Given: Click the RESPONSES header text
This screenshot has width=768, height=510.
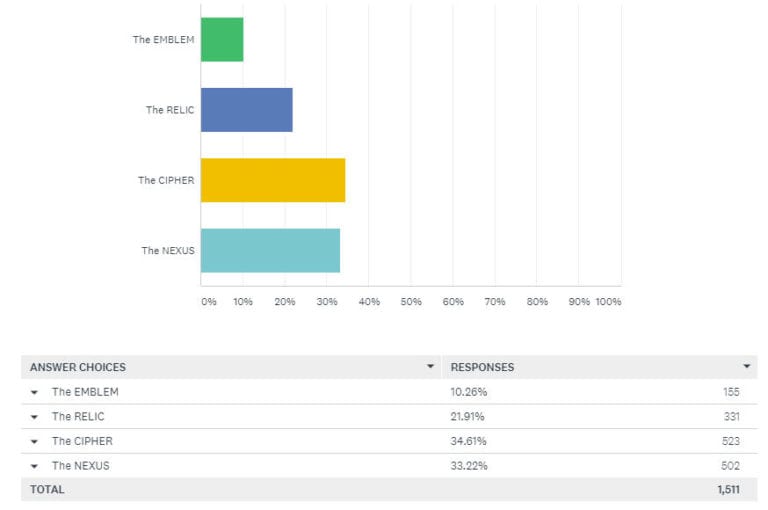Looking at the screenshot, I should [x=482, y=367].
